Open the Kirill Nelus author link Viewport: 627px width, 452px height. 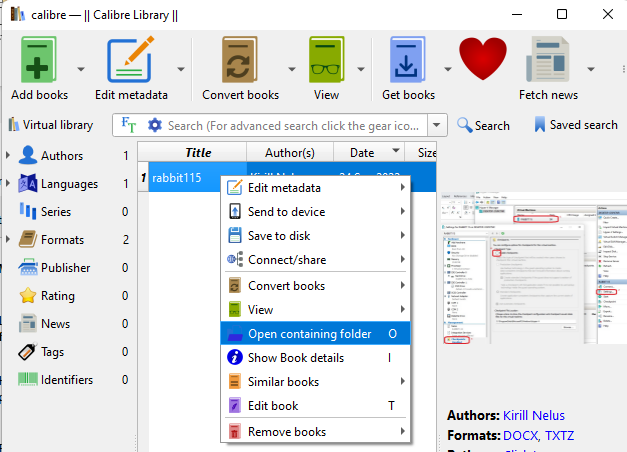point(533,415)
